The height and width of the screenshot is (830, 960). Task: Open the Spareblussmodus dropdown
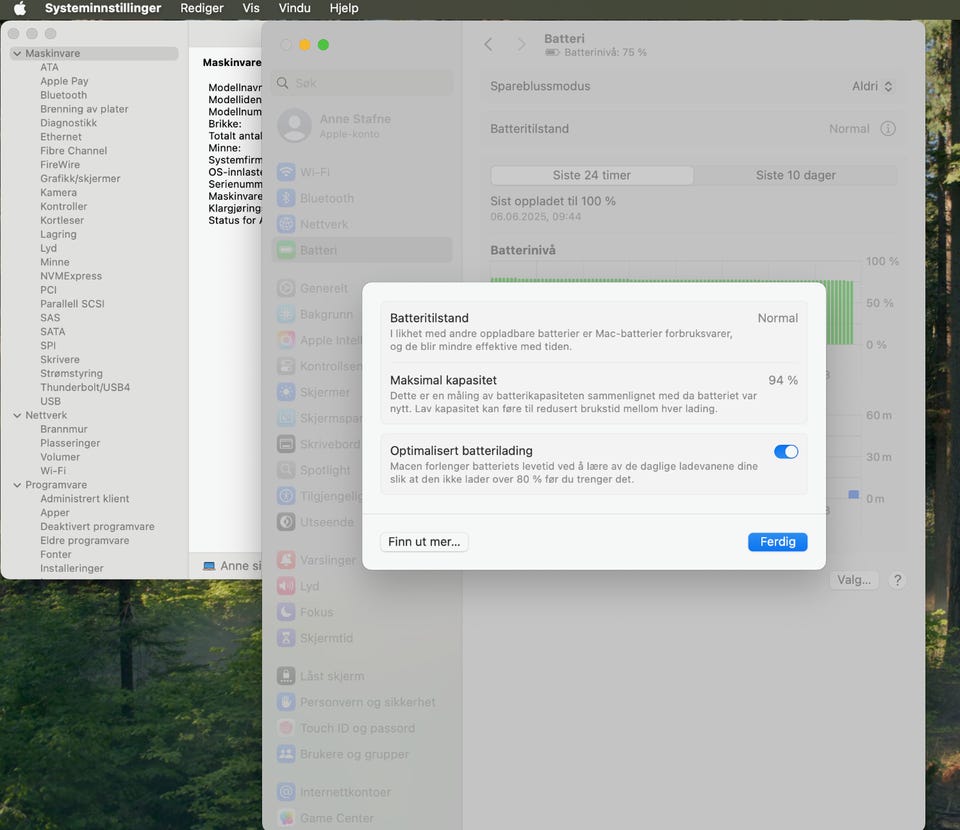tap(872, 87)
